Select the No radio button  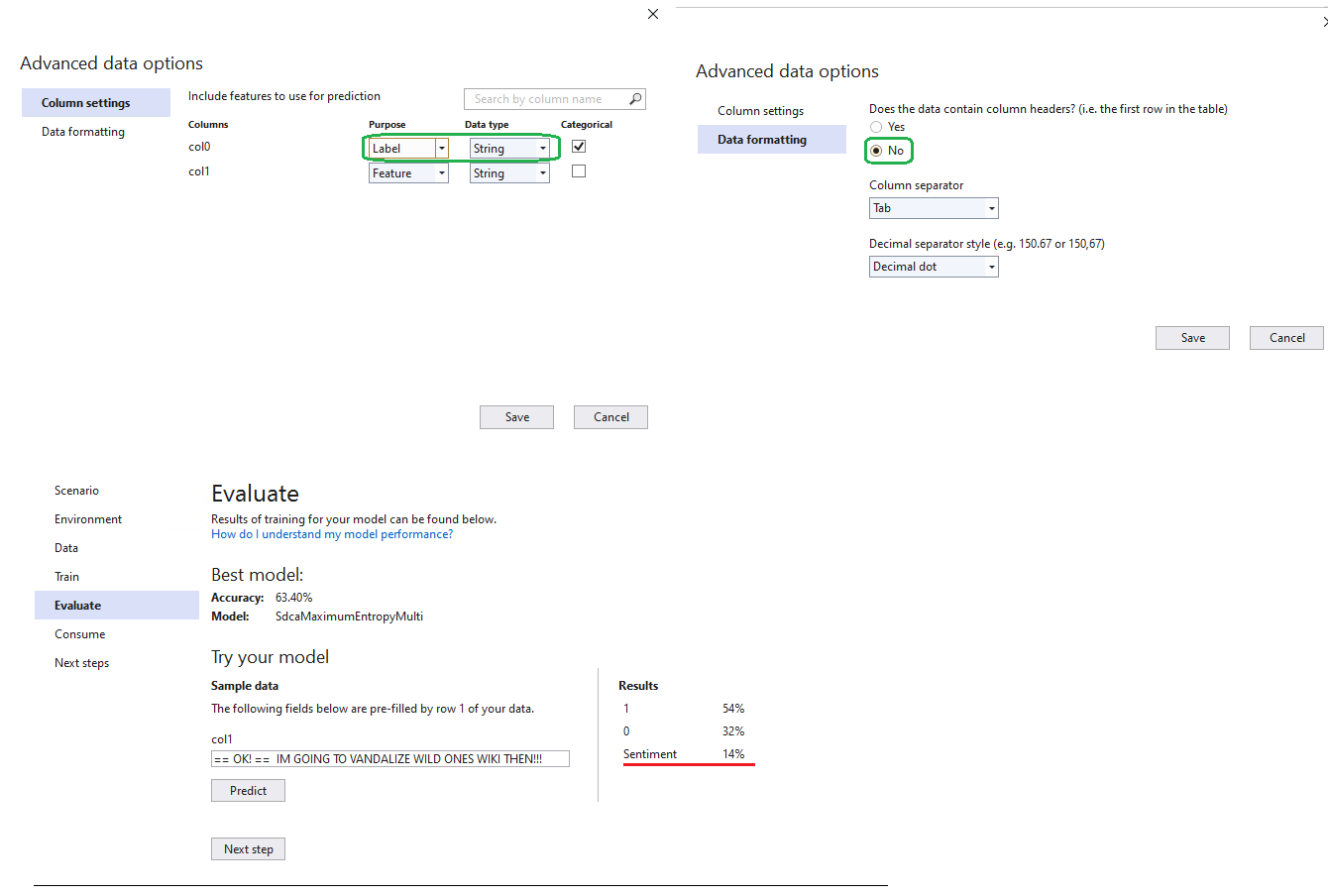point(876,150)
